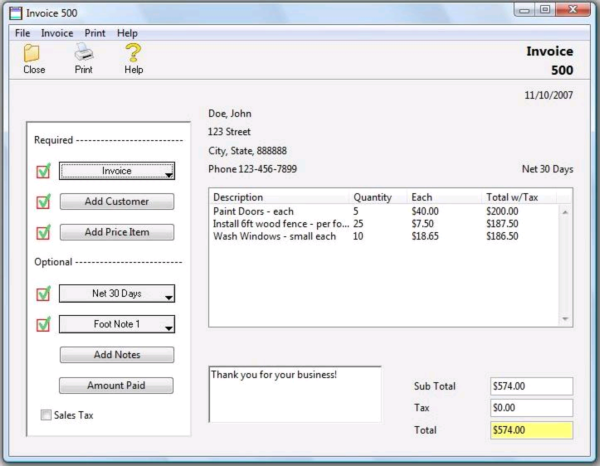Open the Print menu in menu bar
600x466 pixels.
tap(95, 33)
